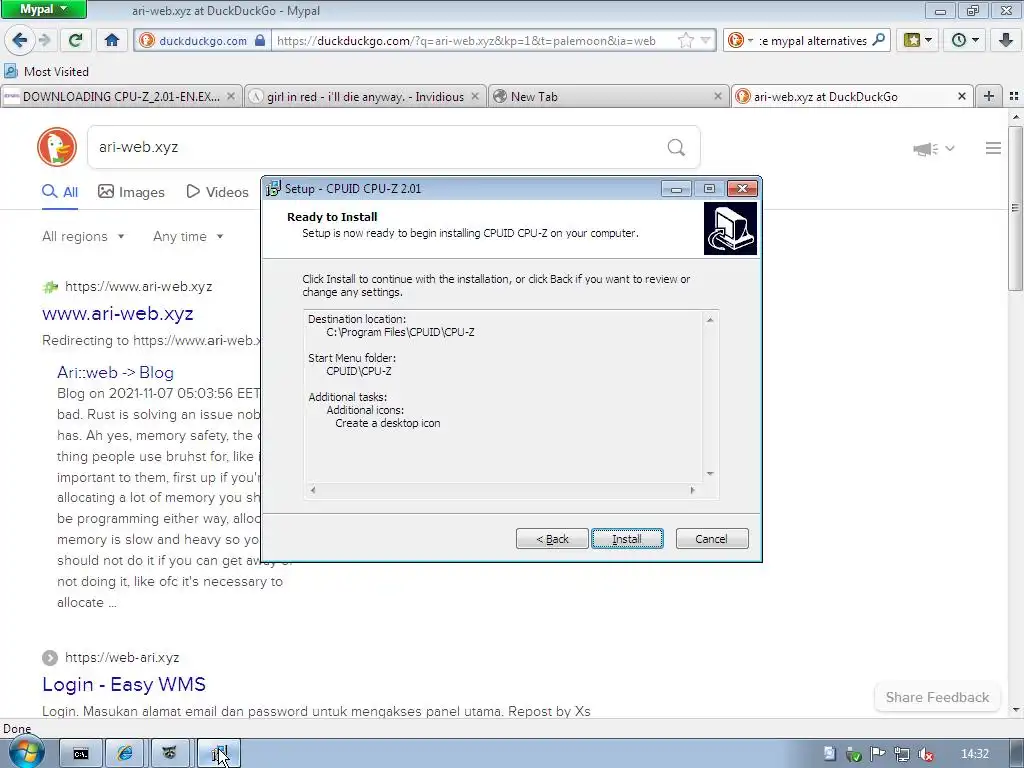Click the browser forward arrow
The image size is (1024, 768).
(44, 40)
